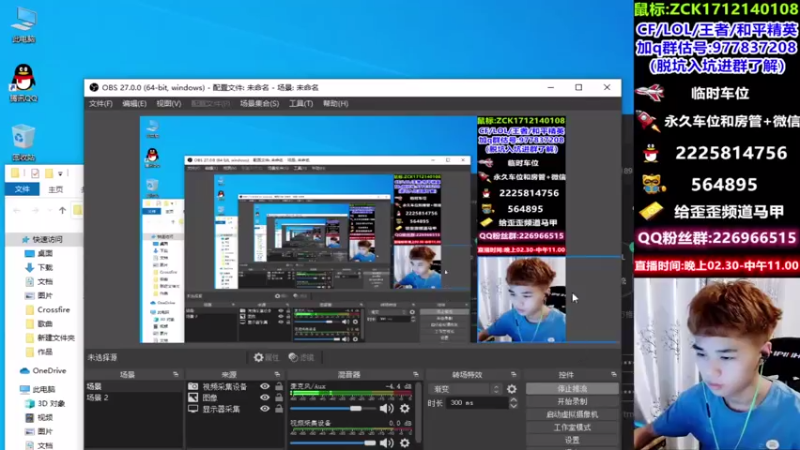Open source filters via the 滤镜 icon
The image size is (800, 450).
293,358
